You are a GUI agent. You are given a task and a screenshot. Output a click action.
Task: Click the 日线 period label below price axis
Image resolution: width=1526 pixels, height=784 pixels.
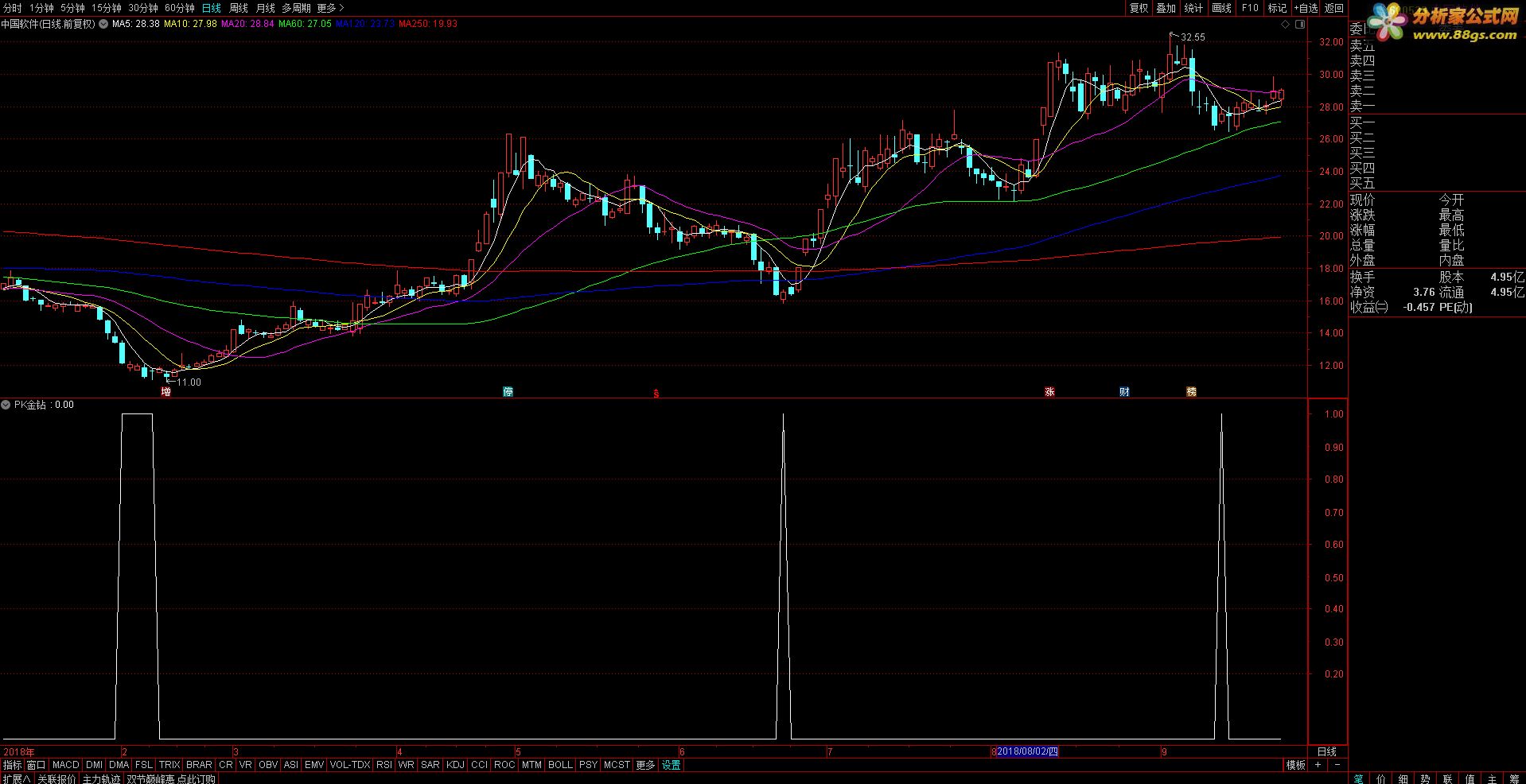[1327, 751]
